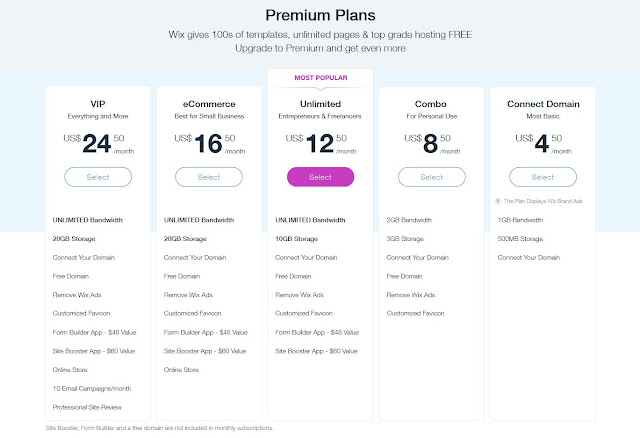The width and height of the screenshot is (640, 438).
Task: Click the Combo plan heading
Action: [x=431, y=104]
